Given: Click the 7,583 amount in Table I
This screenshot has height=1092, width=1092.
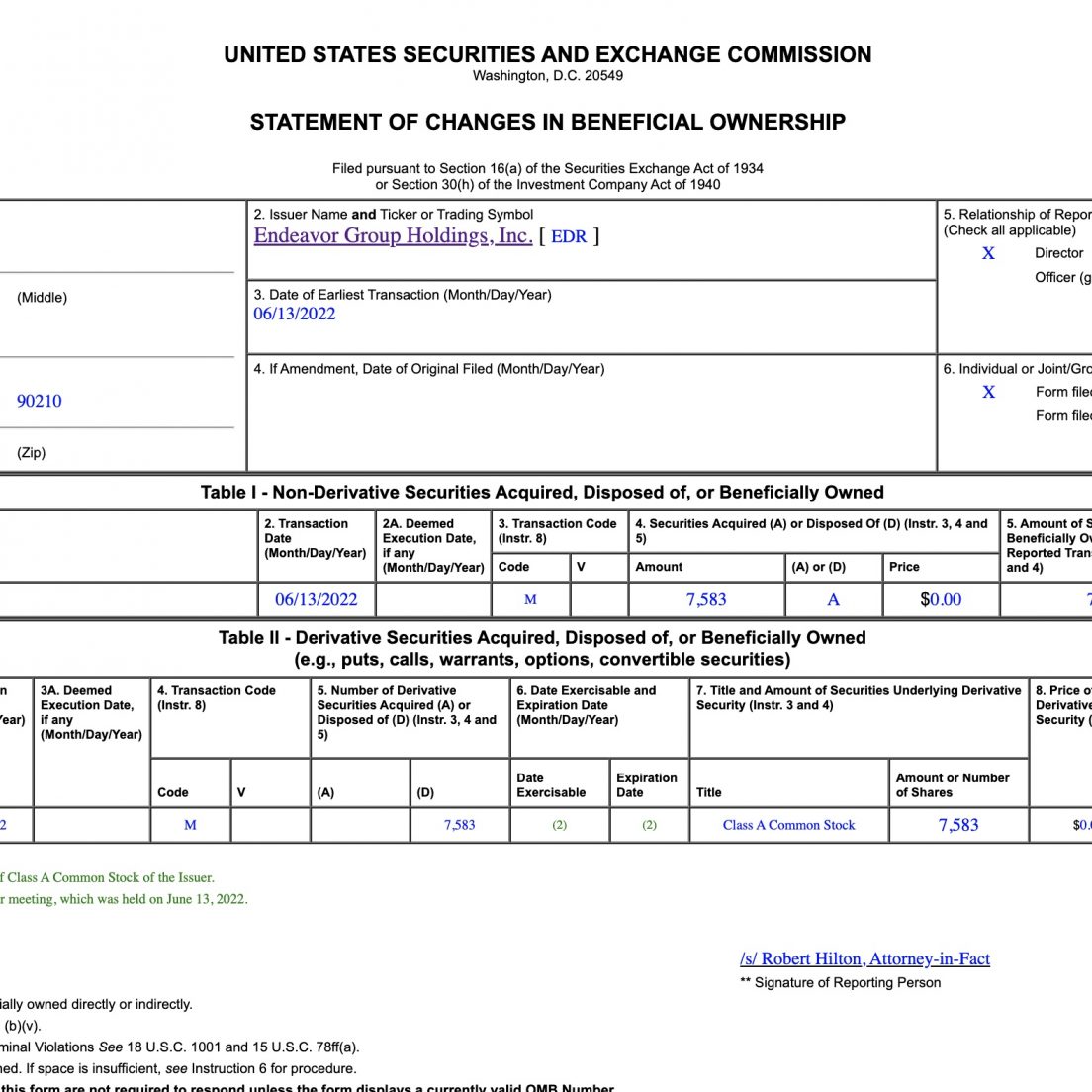Looking at the screenshot, I should 706,599.
